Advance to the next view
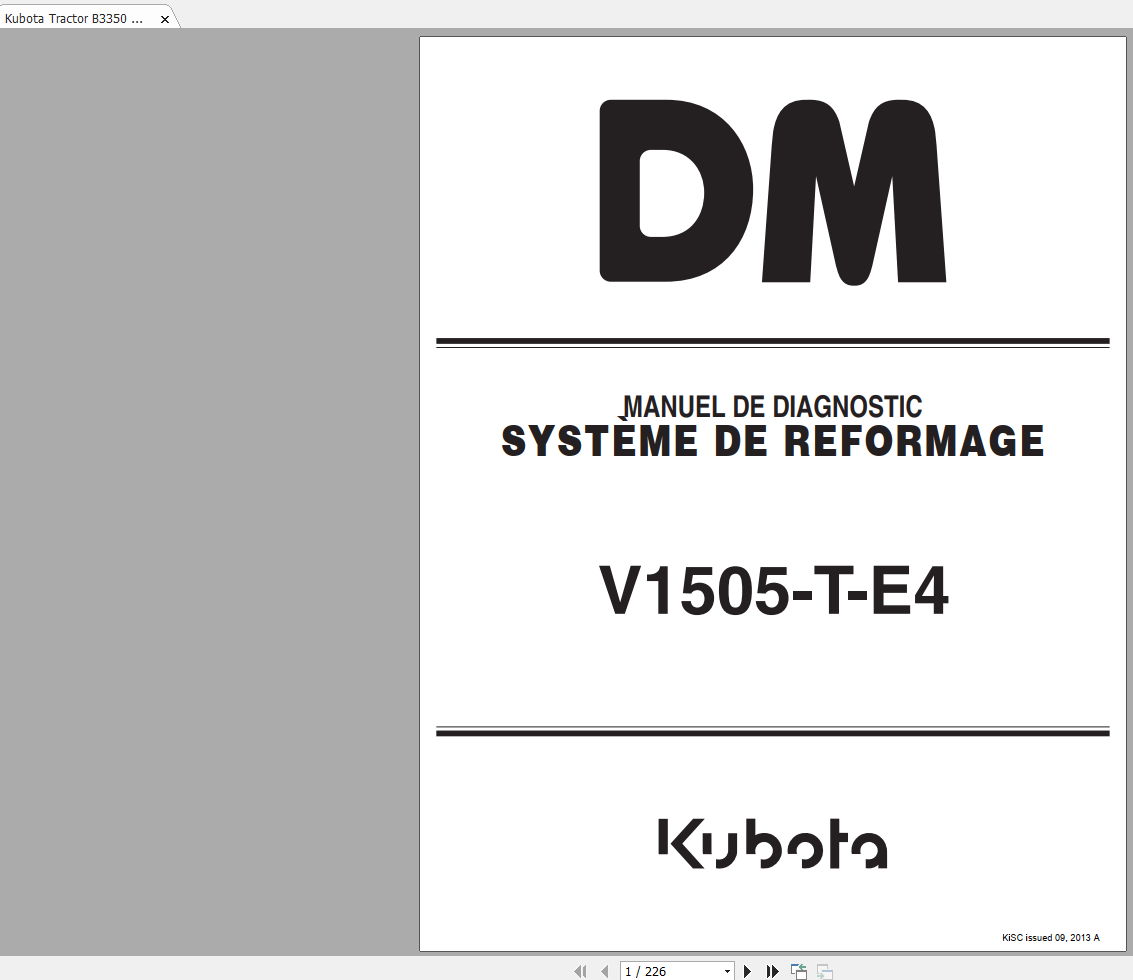Screen dimensions: 1133x980 click(x=823, y=971)
